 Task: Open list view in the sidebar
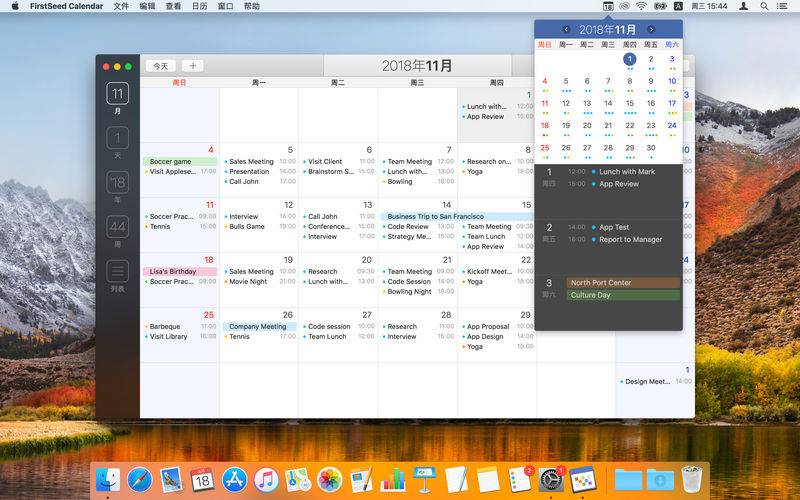118,275
